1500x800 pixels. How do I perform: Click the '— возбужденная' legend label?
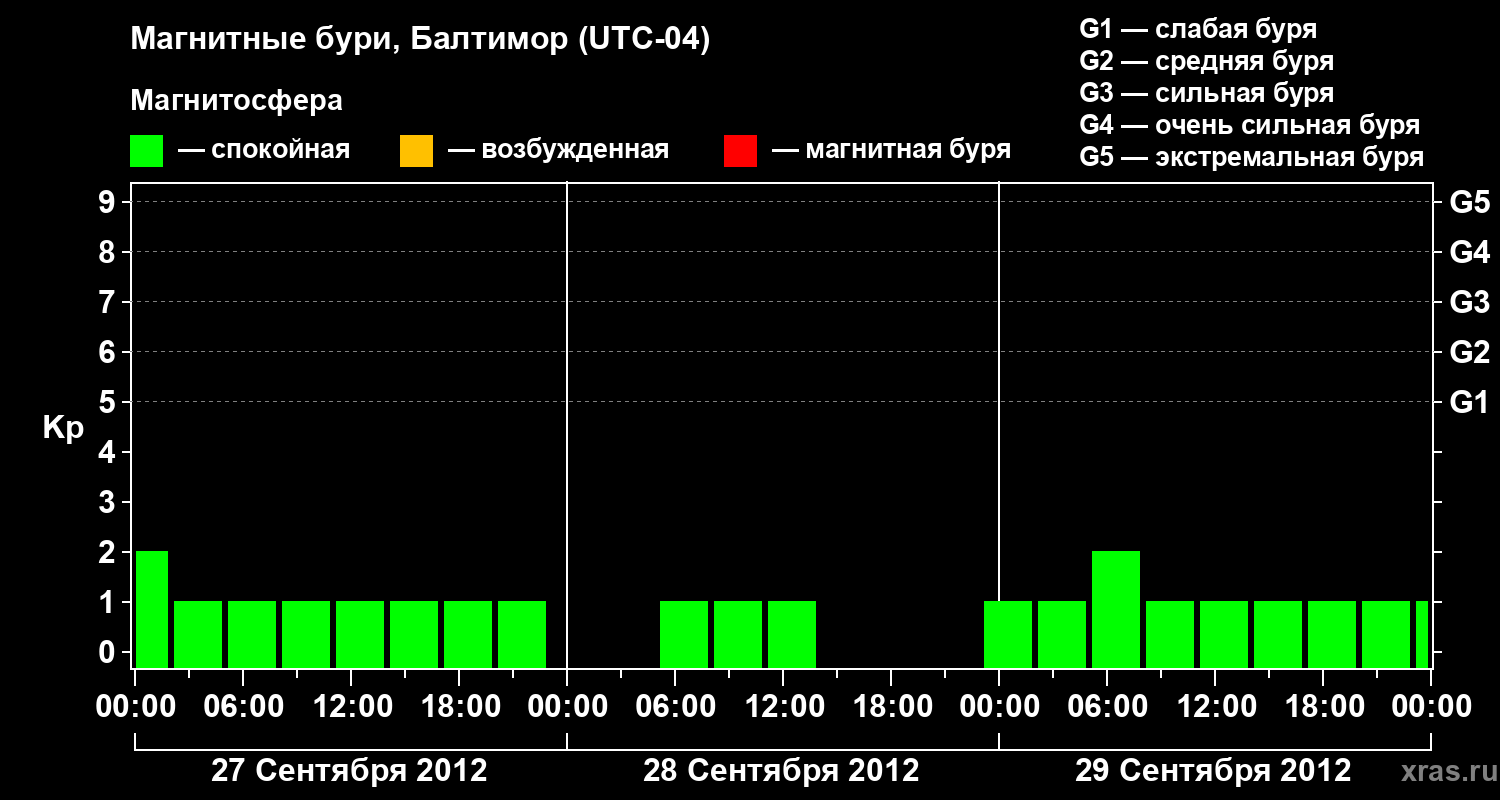pos(558,150)
